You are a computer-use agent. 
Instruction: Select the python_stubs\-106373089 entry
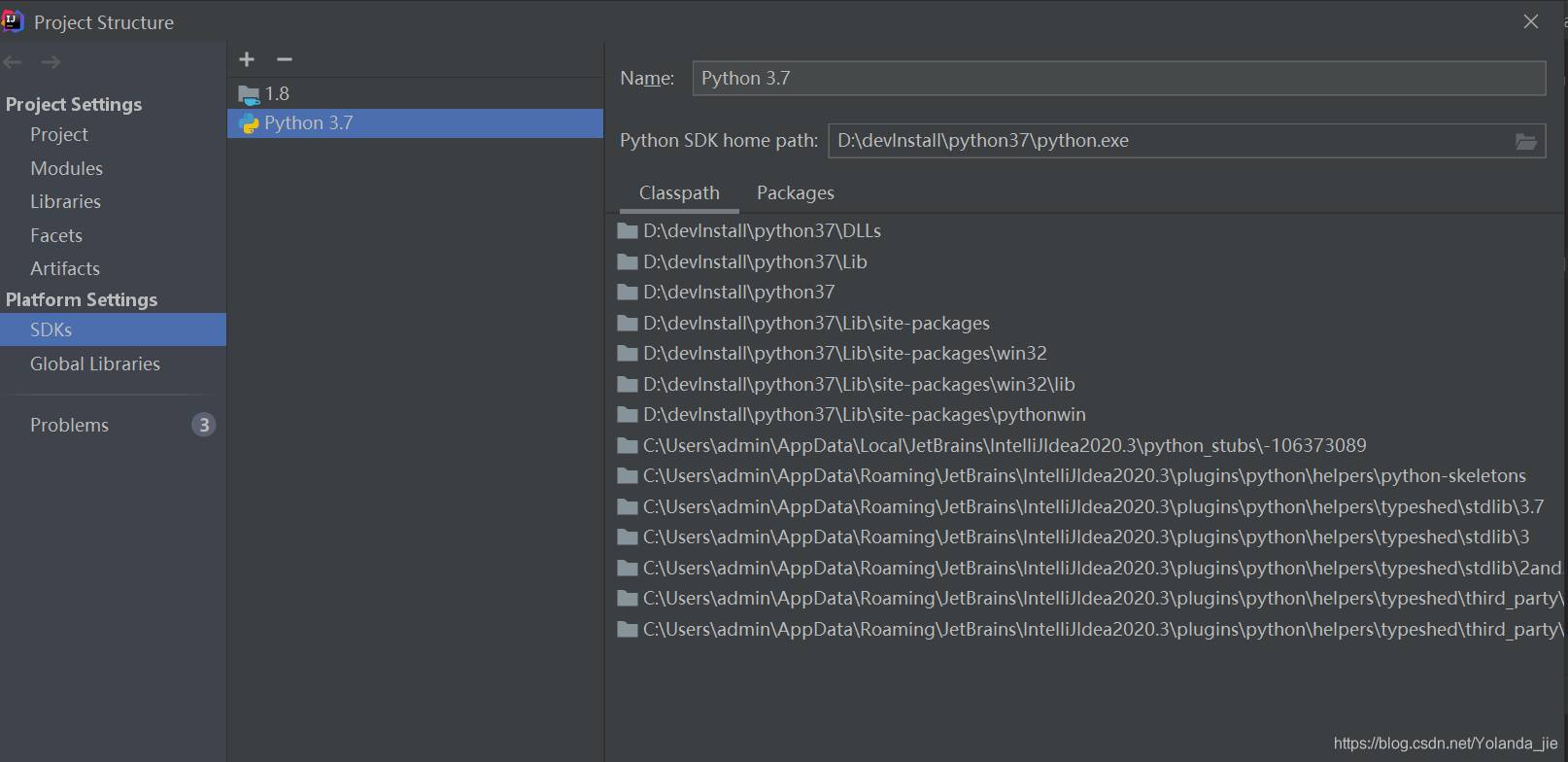coord(1005,446)
